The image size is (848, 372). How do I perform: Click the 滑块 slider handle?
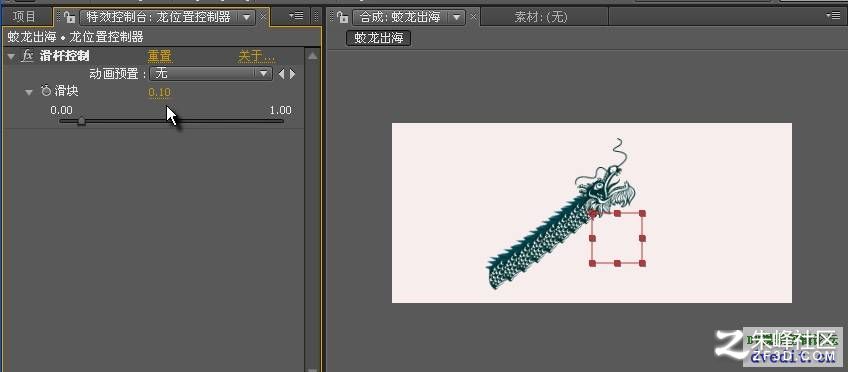coord(81,121)
